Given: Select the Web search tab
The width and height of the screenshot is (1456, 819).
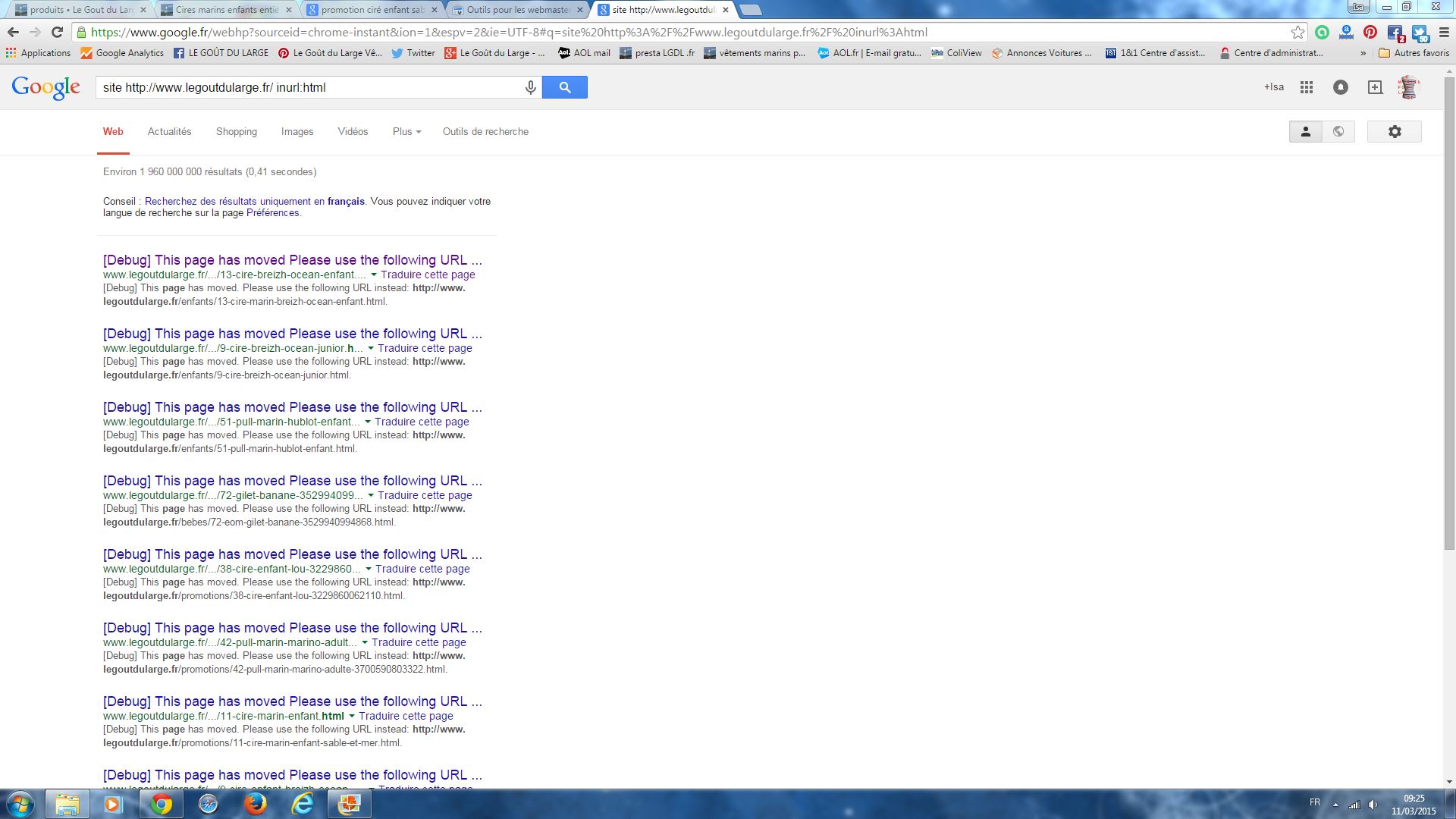Looking at the screenshot, I should [113, 131].
